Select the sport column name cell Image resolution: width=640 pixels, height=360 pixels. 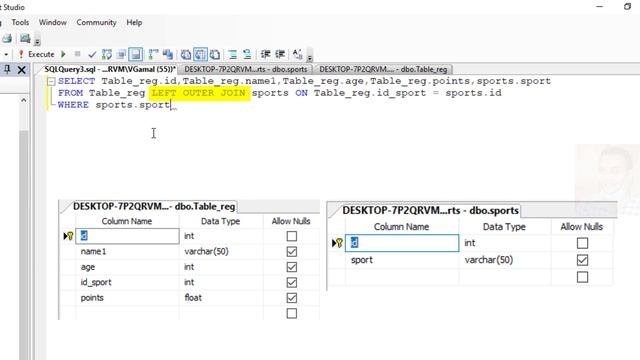coord(402,260)
